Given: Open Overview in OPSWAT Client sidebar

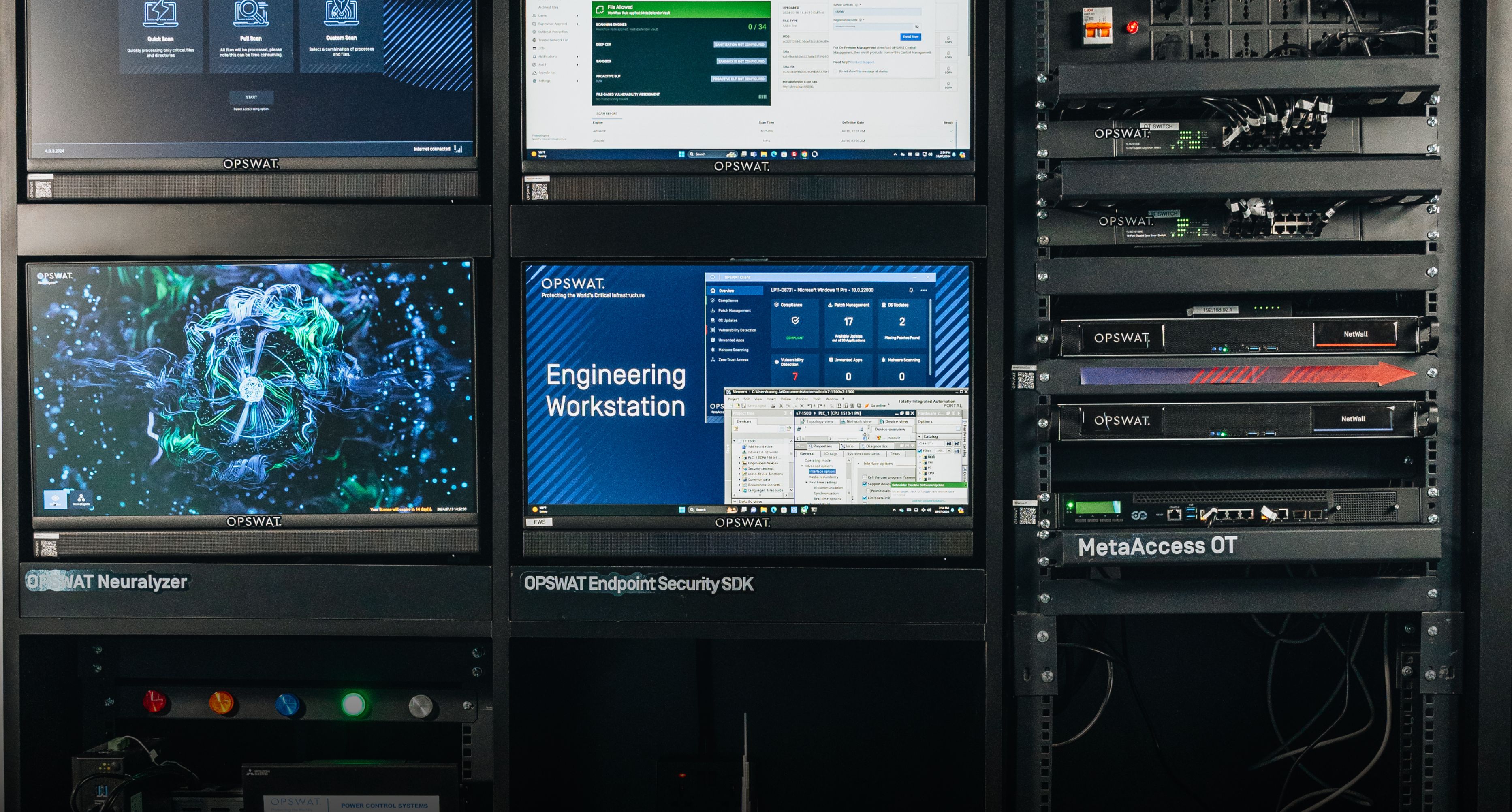Looking at the screenshot, I should point(735,291).
